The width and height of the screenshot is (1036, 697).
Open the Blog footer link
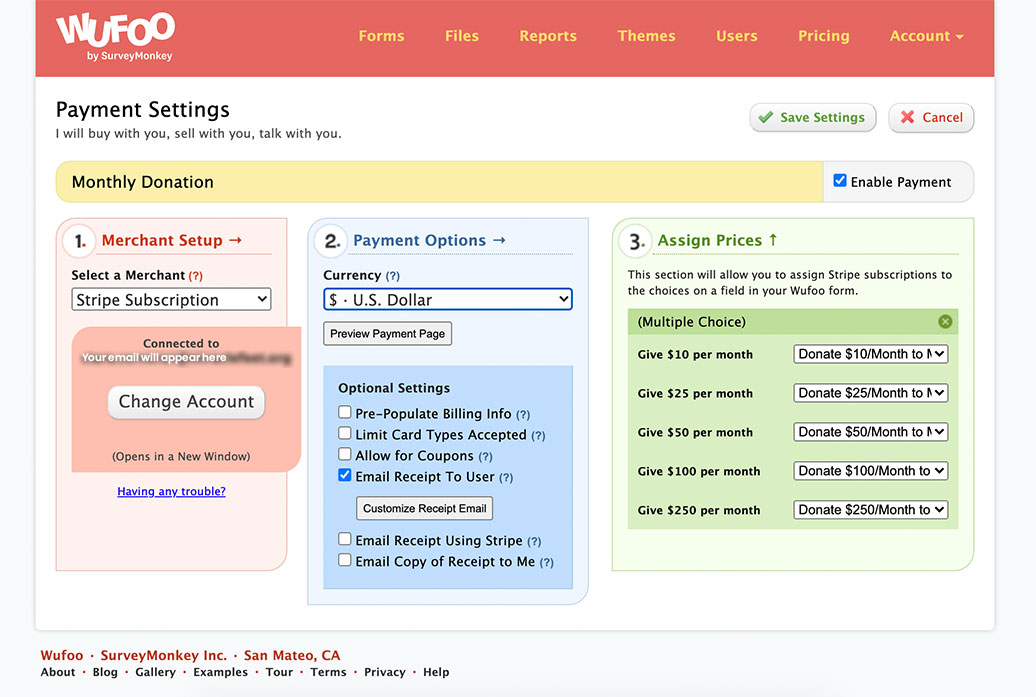105,672
